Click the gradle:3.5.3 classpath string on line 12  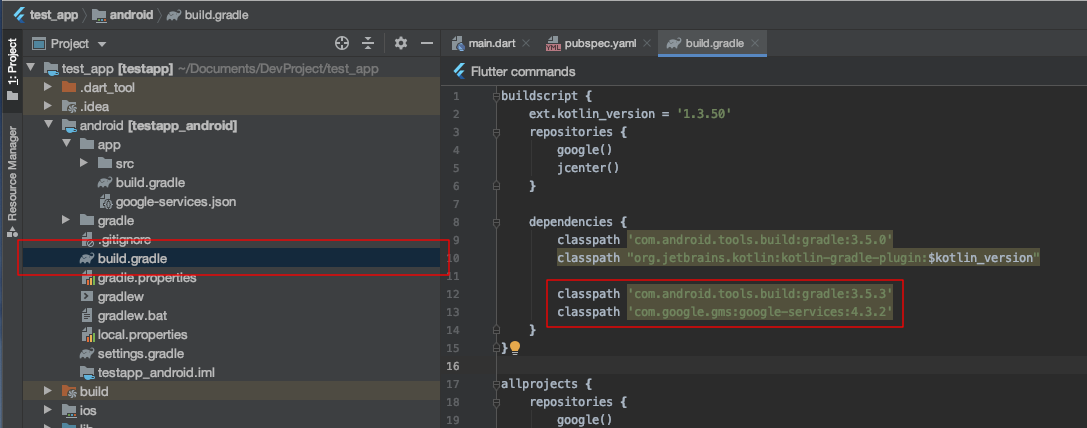[760, 293]
